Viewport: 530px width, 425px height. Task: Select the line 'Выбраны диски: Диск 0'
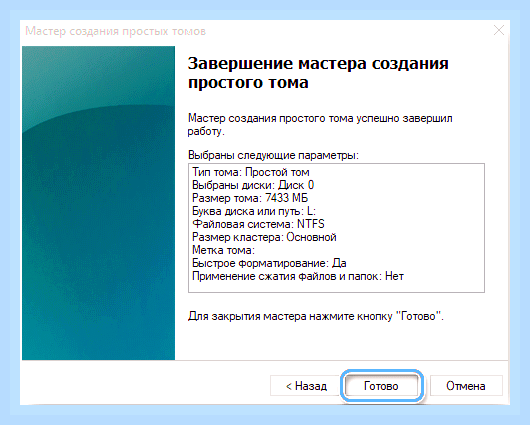(x=253, y=185)
